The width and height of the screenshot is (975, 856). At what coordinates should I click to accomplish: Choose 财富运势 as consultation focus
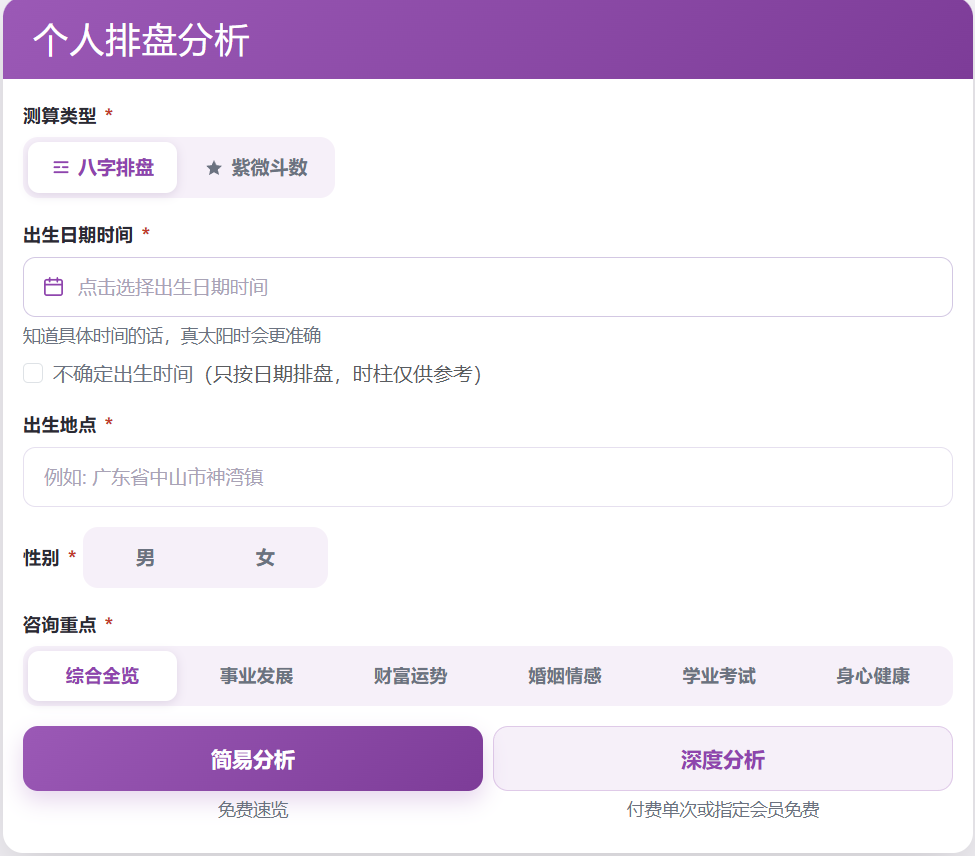[x=410, y=676]
